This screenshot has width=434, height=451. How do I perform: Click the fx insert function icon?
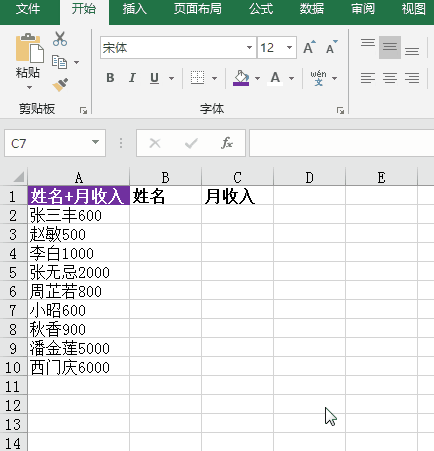[227, 143]
